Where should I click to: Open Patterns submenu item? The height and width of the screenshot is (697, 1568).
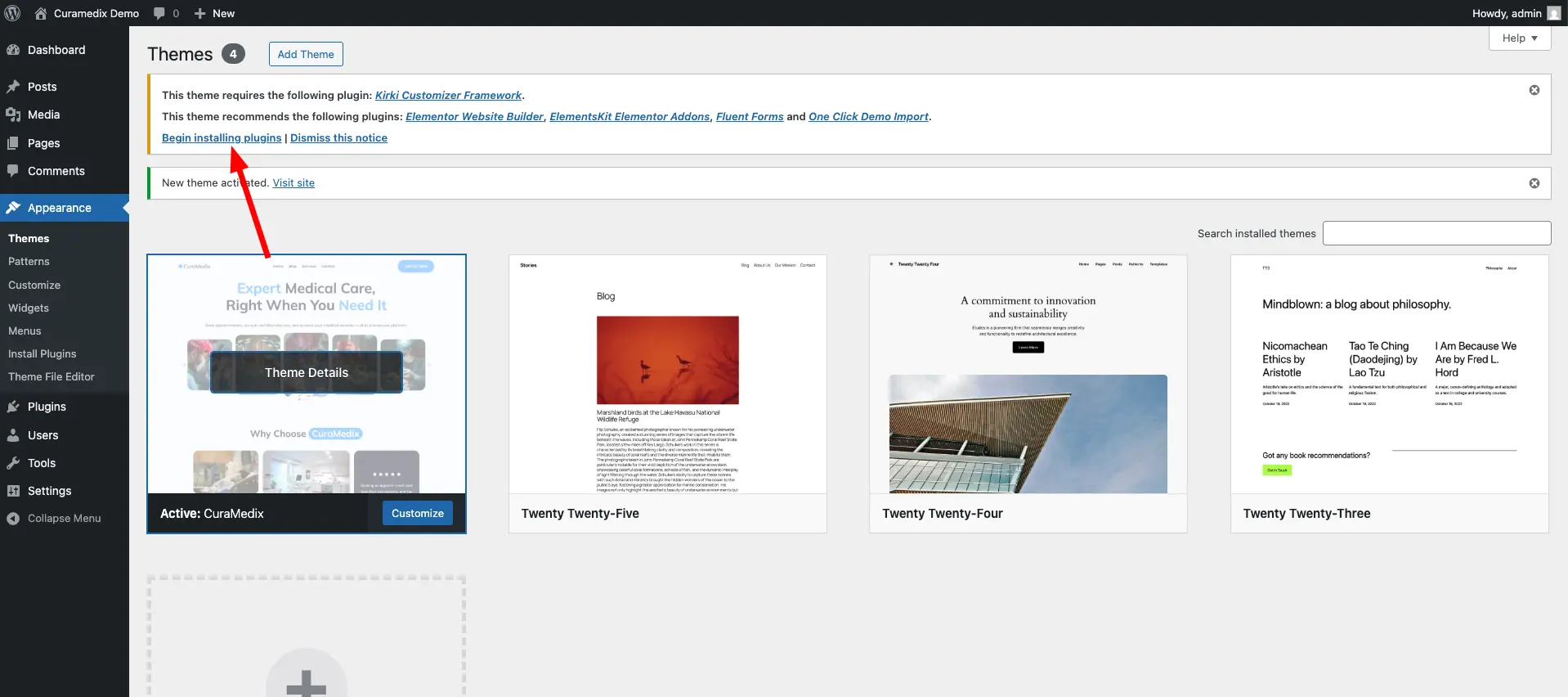[x=29, y=261]
